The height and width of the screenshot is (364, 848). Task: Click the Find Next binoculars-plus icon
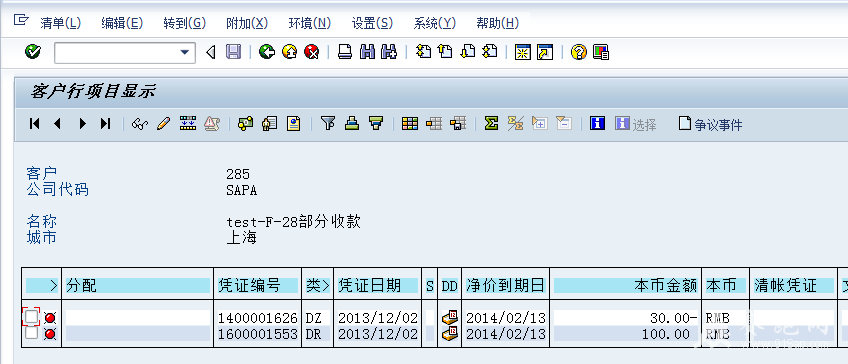[x=389, y=52]
